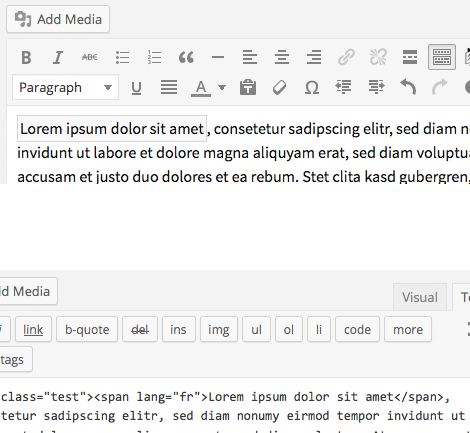
Task: Align text left
Action: click(x=250, y=57)
